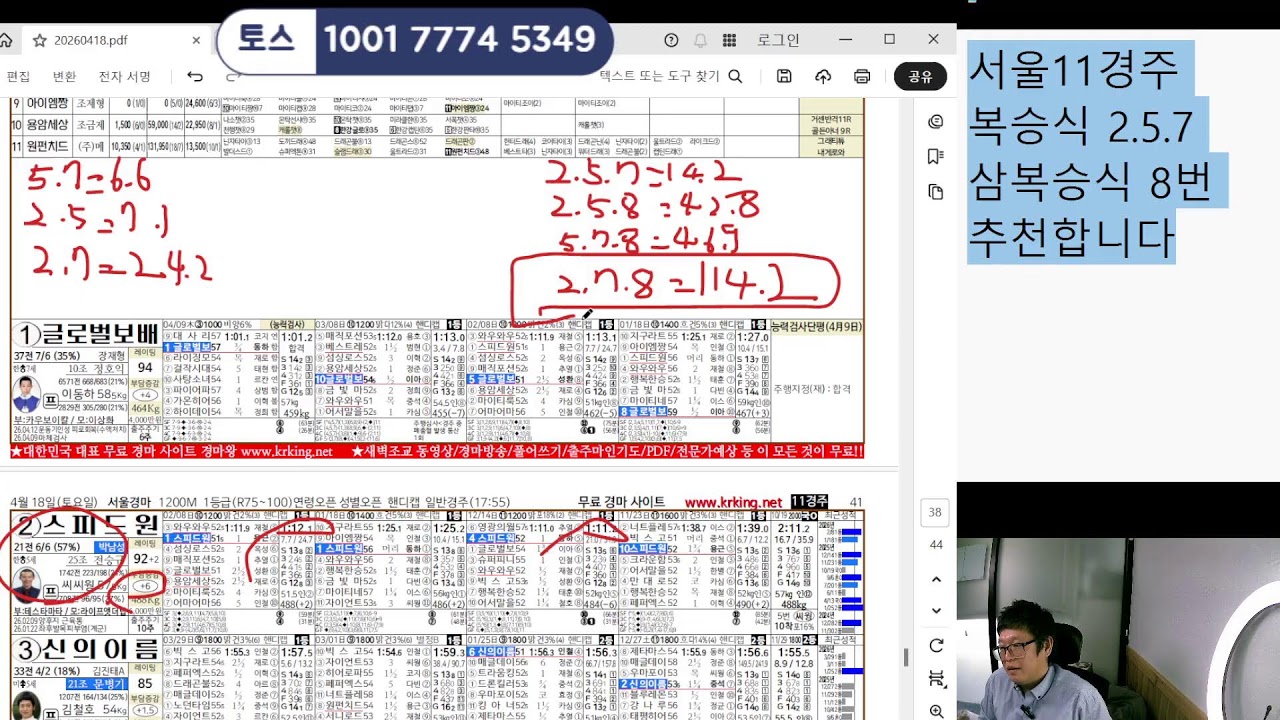This screenshot has height=720, width=1280.
Task: Click the undo arrow in the toolbar
Action: pos(195,76)
